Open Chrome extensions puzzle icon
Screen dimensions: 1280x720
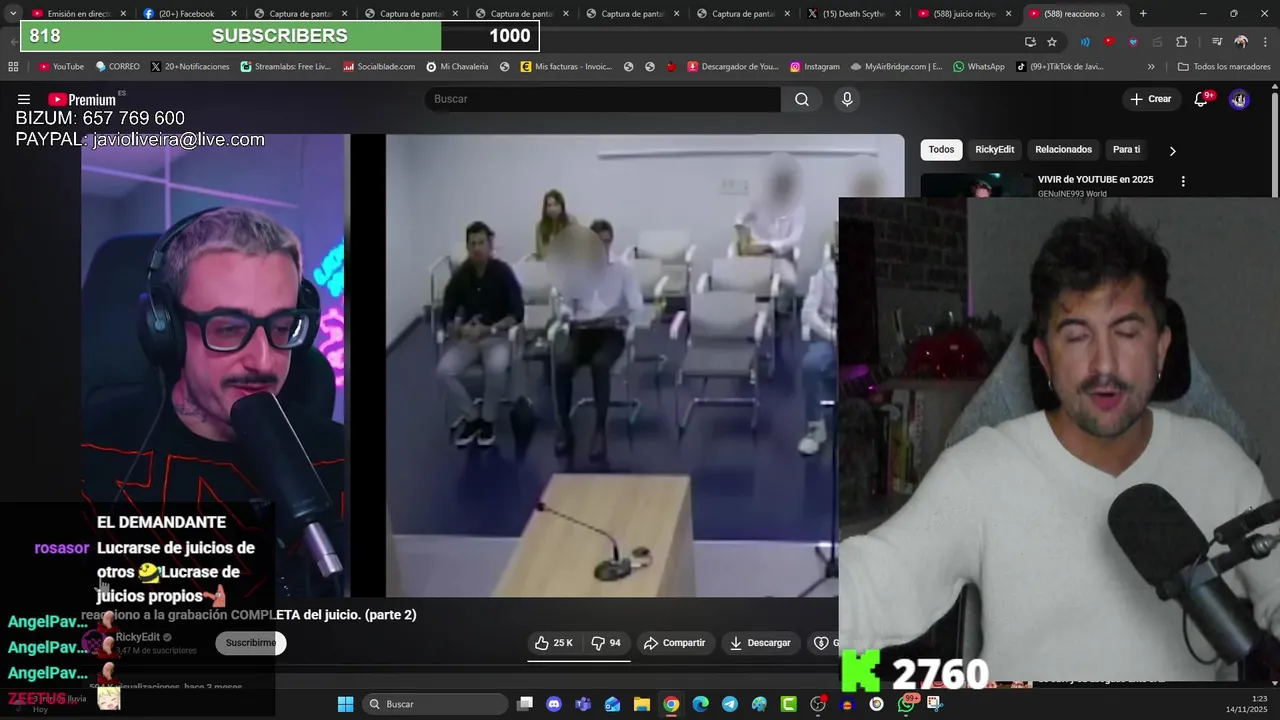coord(1182,42)
